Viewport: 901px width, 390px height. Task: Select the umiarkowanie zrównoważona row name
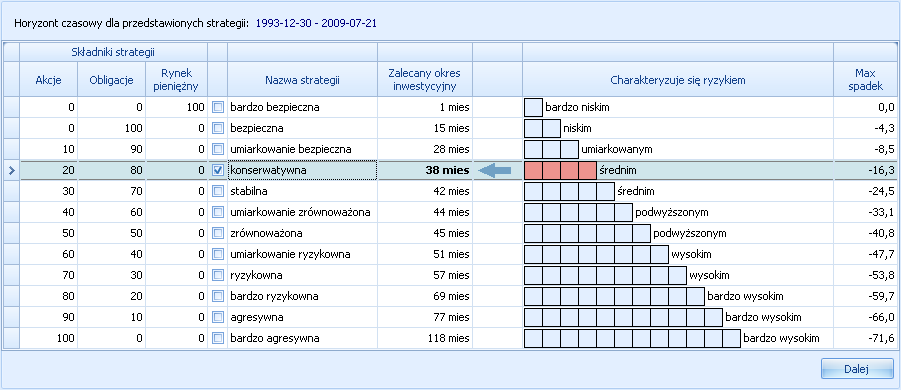coord(300,213)
